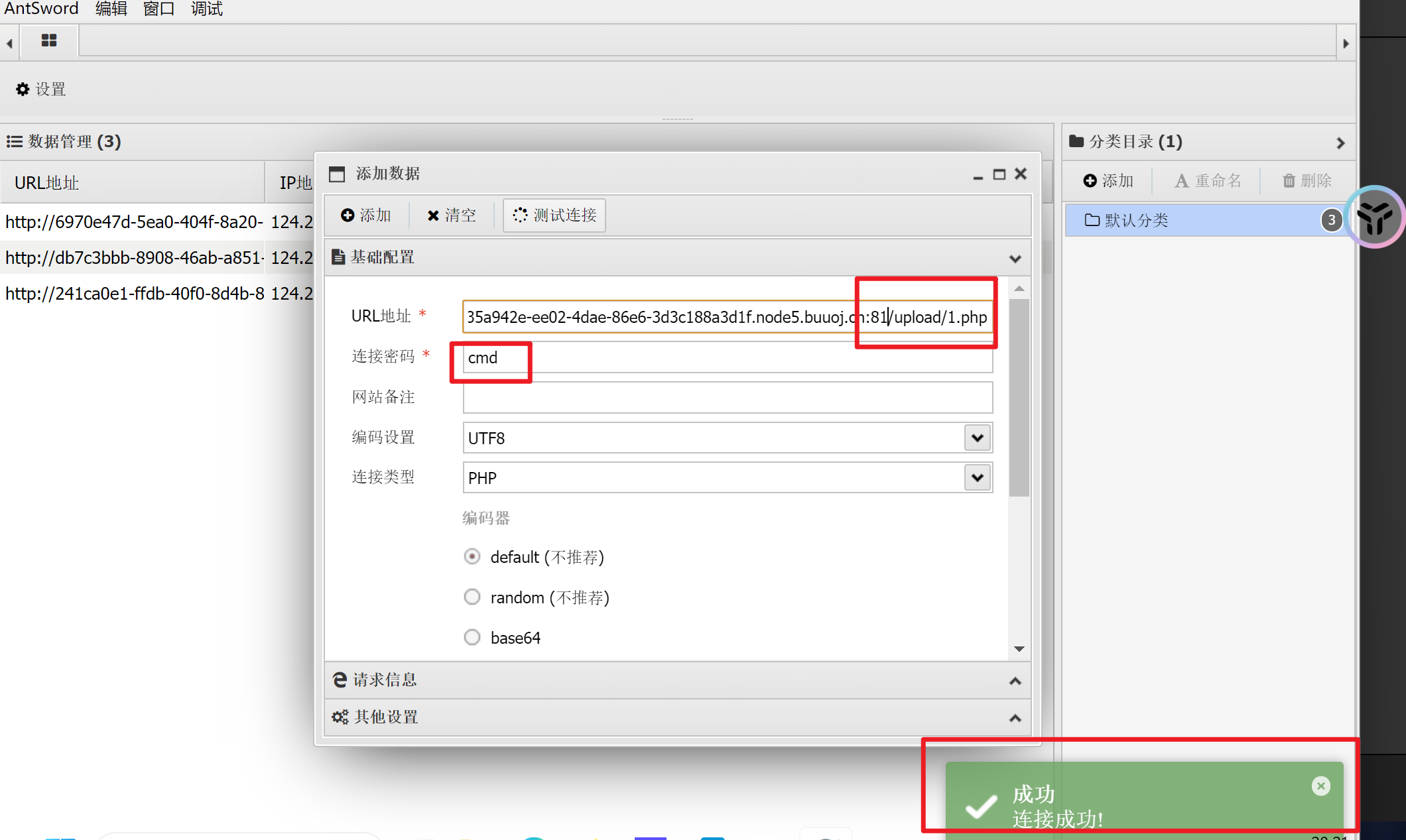
Task: Maximize the 添加数据 dialog
Action: [x=999, y=174]
